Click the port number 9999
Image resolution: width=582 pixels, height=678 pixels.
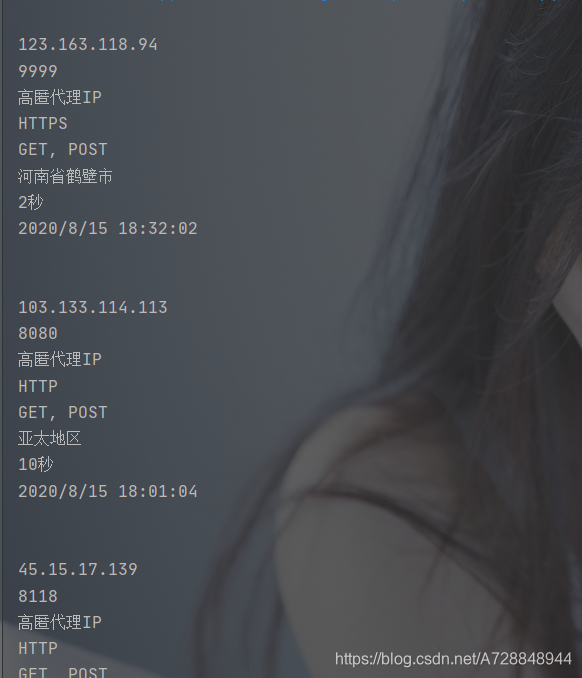click(x=38, y=71)
